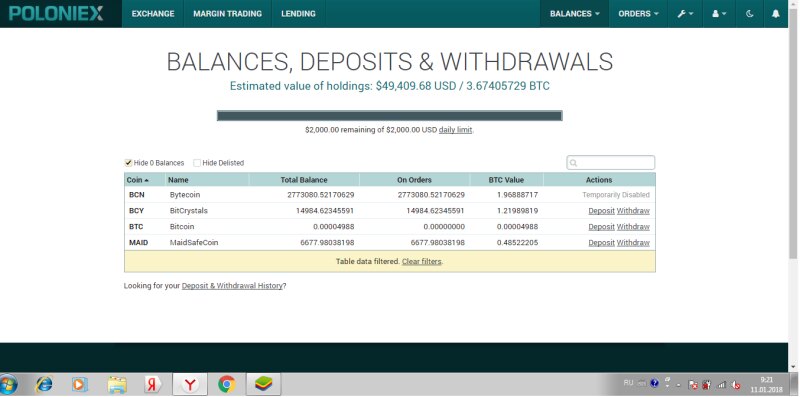Open the Margin Trading section
The image size is (800, 397).
pyautogui.click(x=228, y=14)
